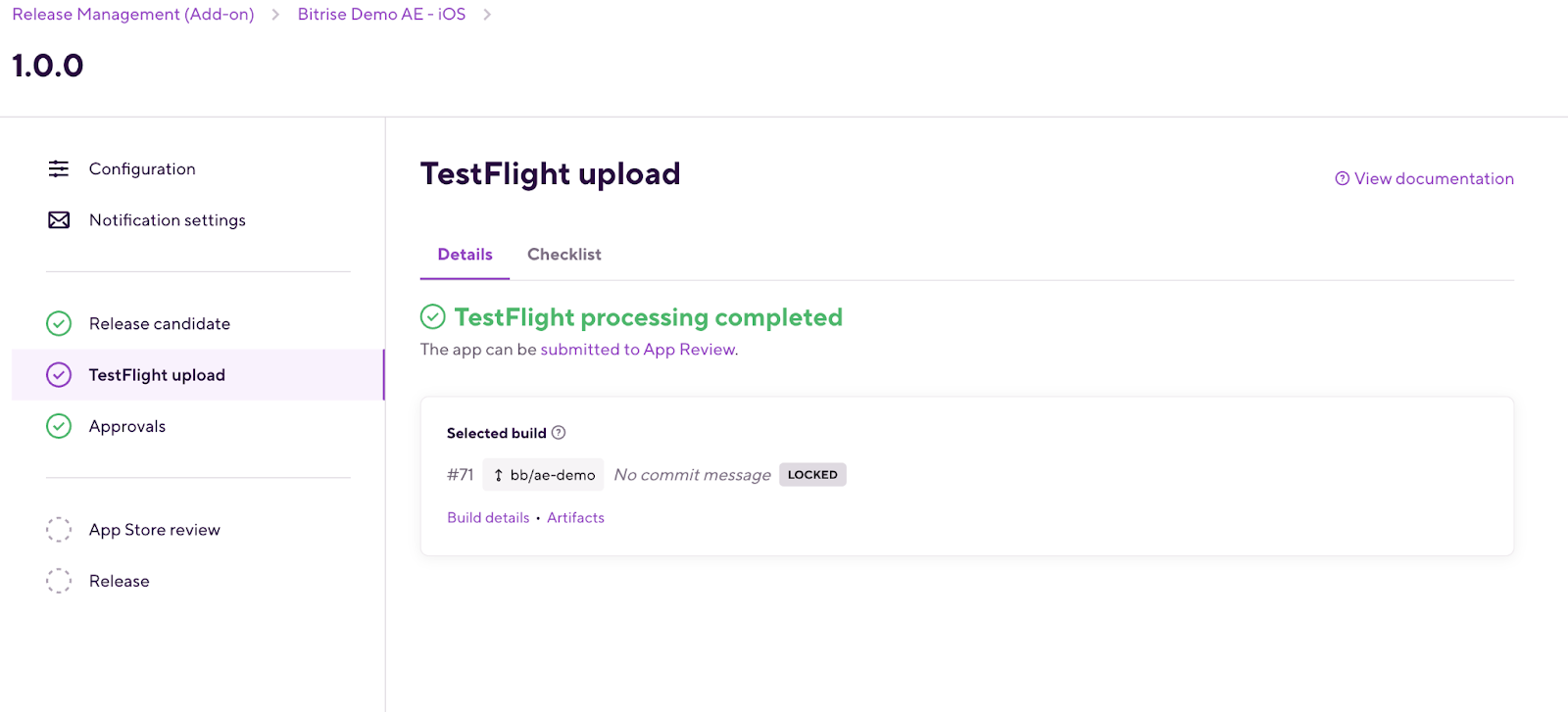The height and width of the screenshot is (712, 1568).
Task: Click the Selected build help question icon
Action: click(559, 433)
